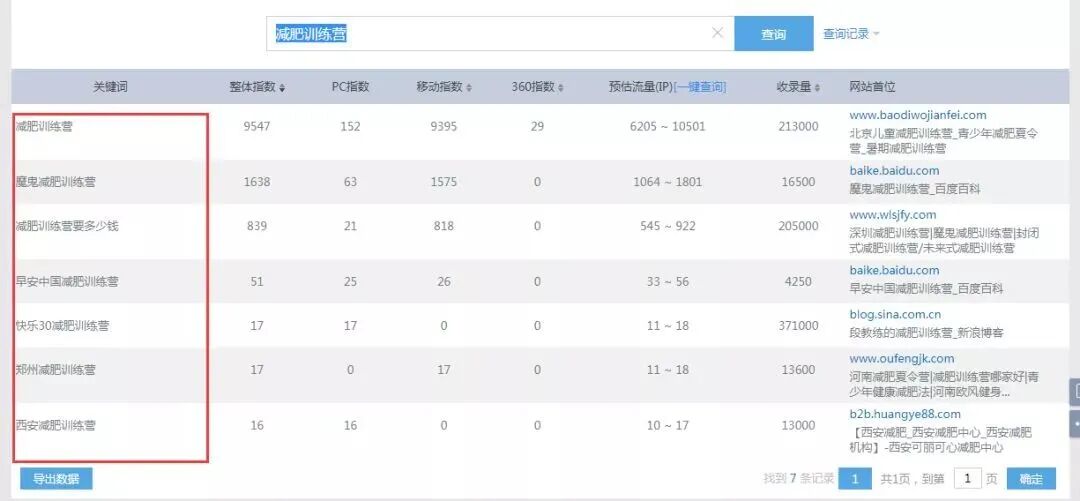The image size is (1080, 501).
Task: Click PC index value 63
Action: click(x=351, y=182)
